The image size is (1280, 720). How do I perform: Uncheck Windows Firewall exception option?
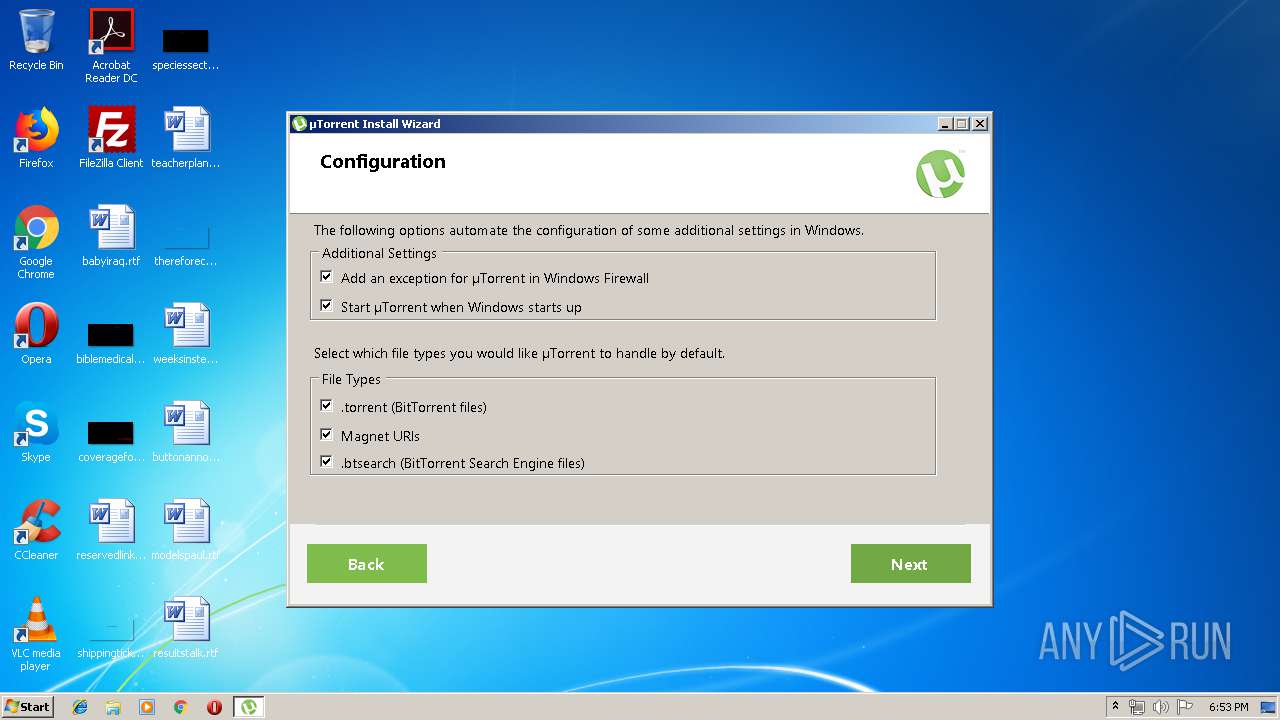tap(326, 277)
